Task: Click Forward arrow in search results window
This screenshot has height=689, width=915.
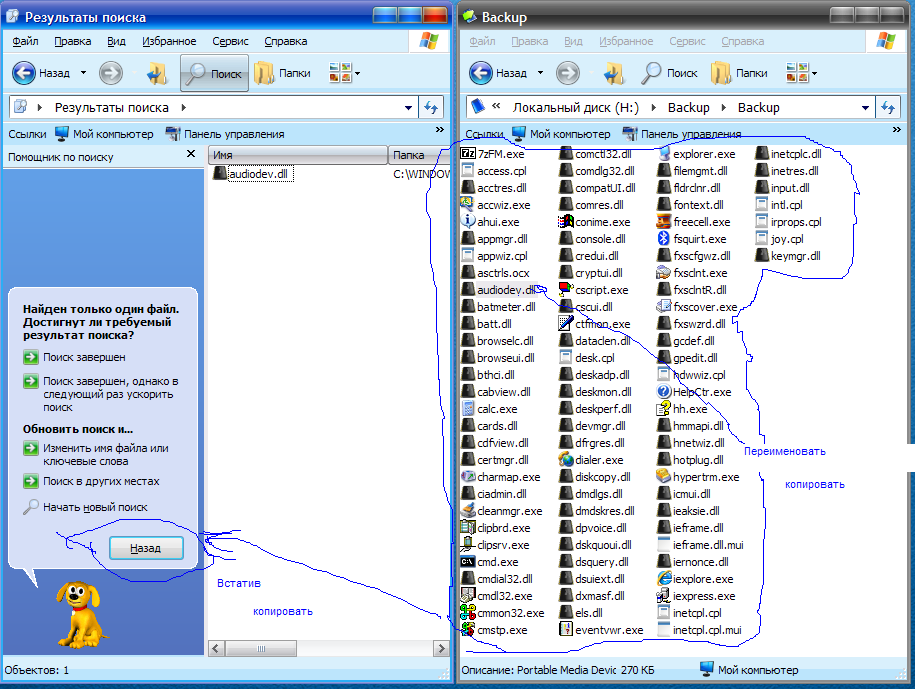Action: [110, 73]
